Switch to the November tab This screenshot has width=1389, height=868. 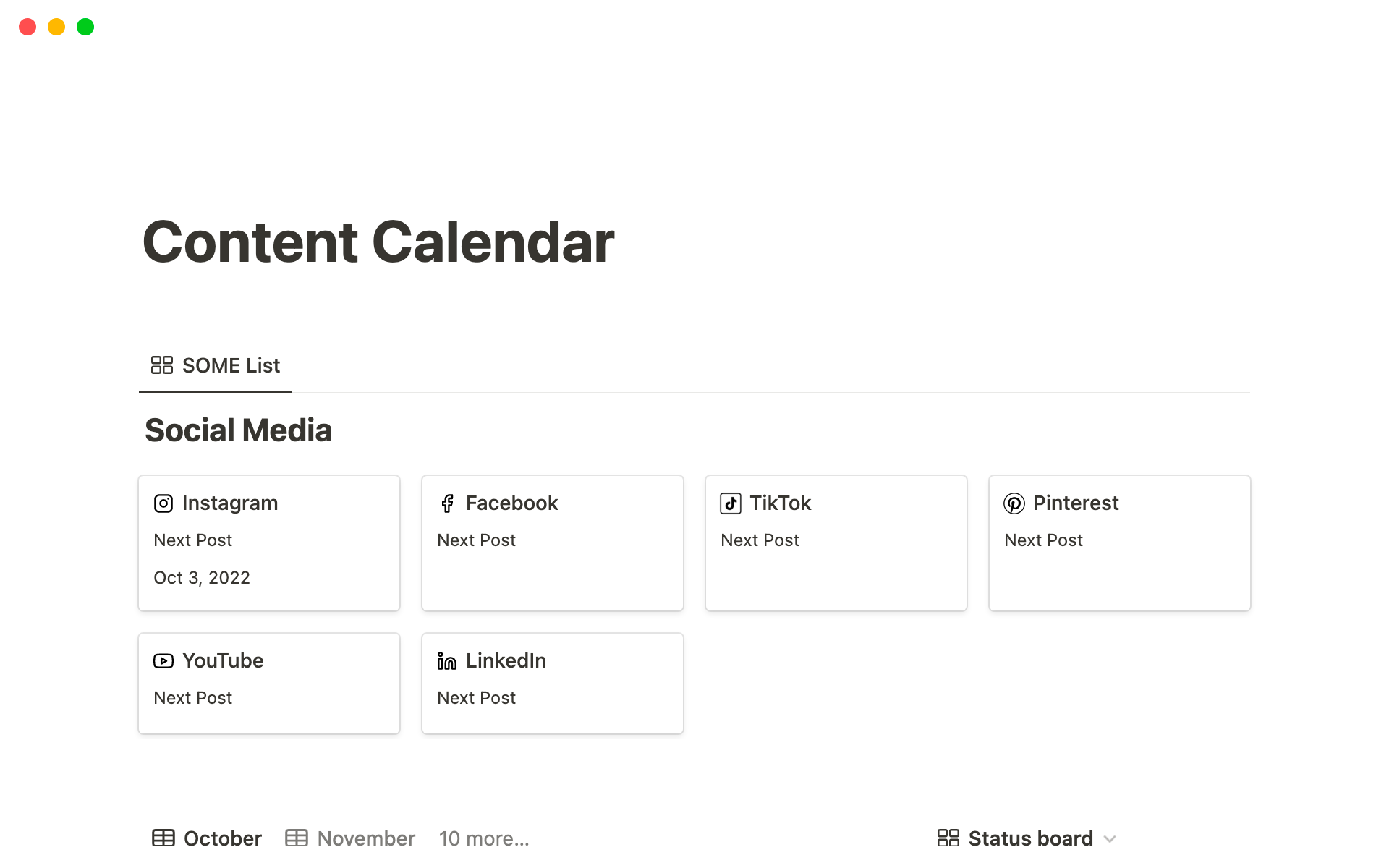[x=350, y=838]
